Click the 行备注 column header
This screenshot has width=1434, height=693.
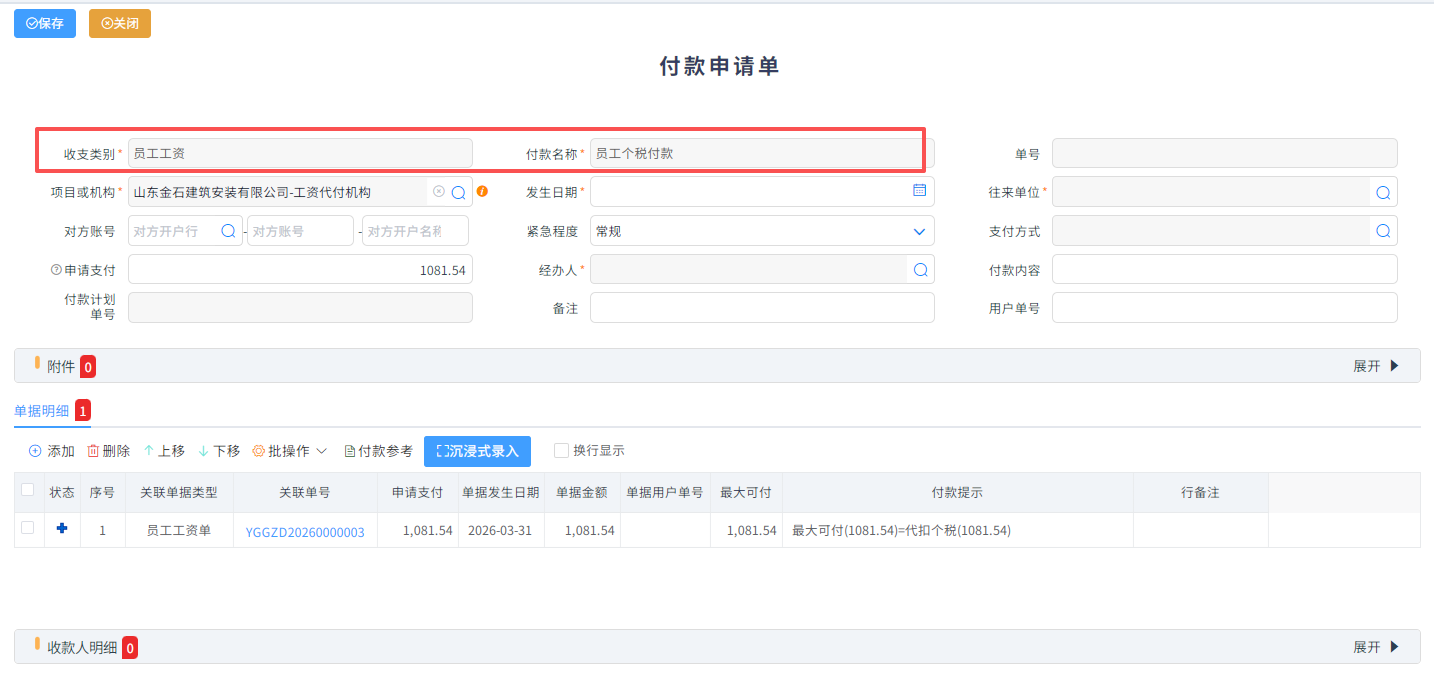pos(1200,493)
